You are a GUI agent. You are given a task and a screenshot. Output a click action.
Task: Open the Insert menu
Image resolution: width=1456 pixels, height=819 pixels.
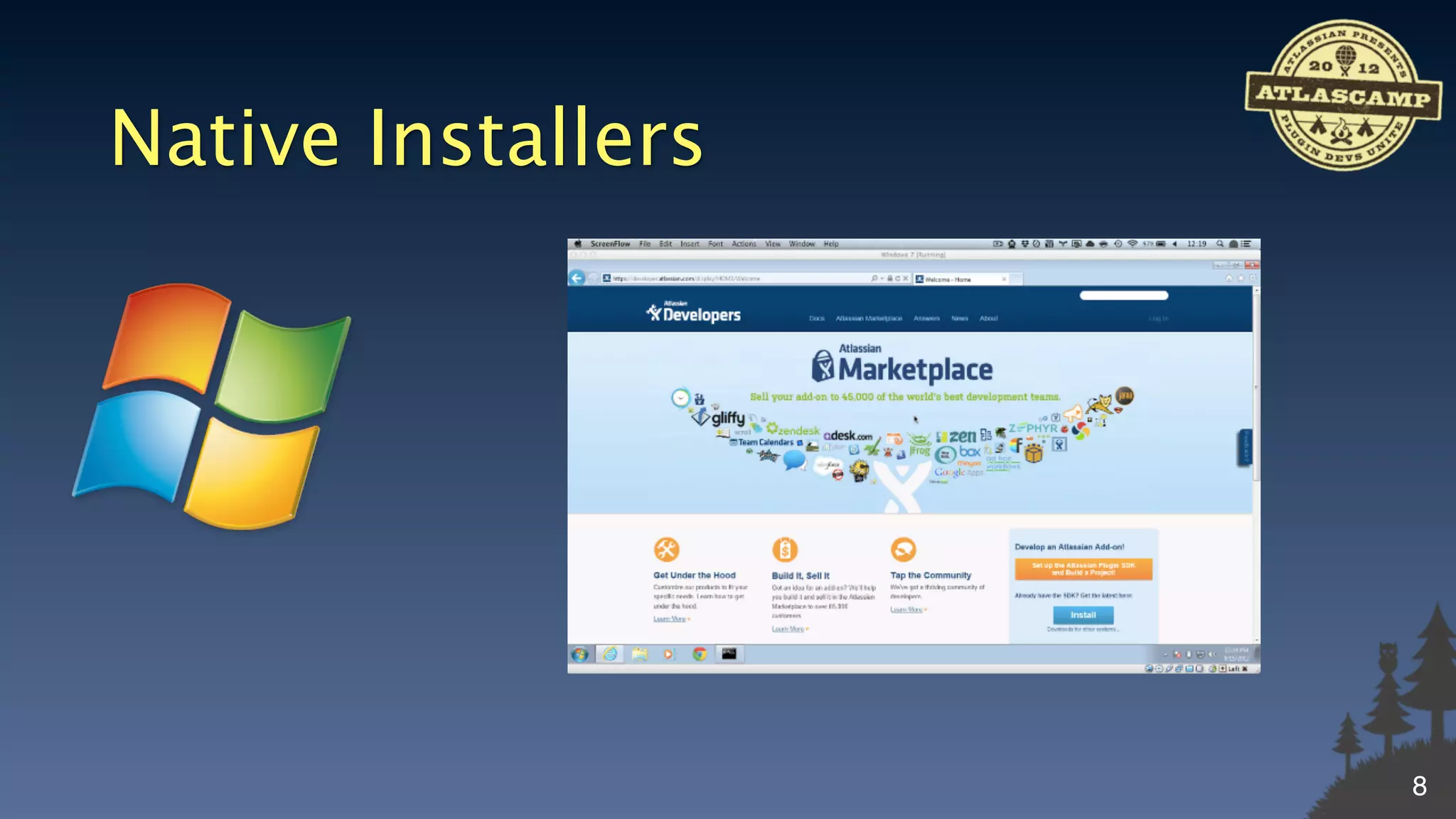point(690,244)
